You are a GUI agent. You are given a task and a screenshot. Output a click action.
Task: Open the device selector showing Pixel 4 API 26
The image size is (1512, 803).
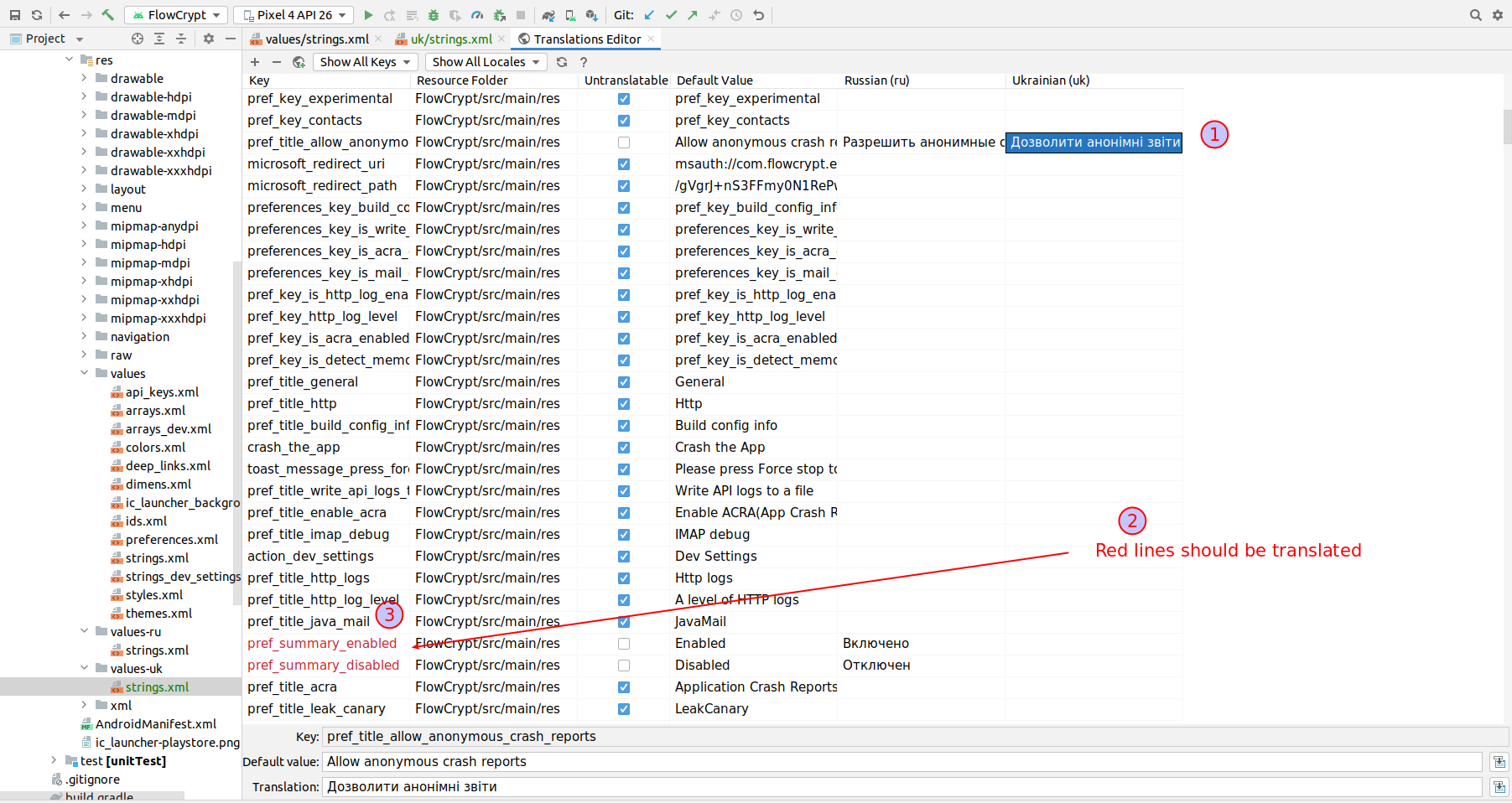[x=293, y=14]
